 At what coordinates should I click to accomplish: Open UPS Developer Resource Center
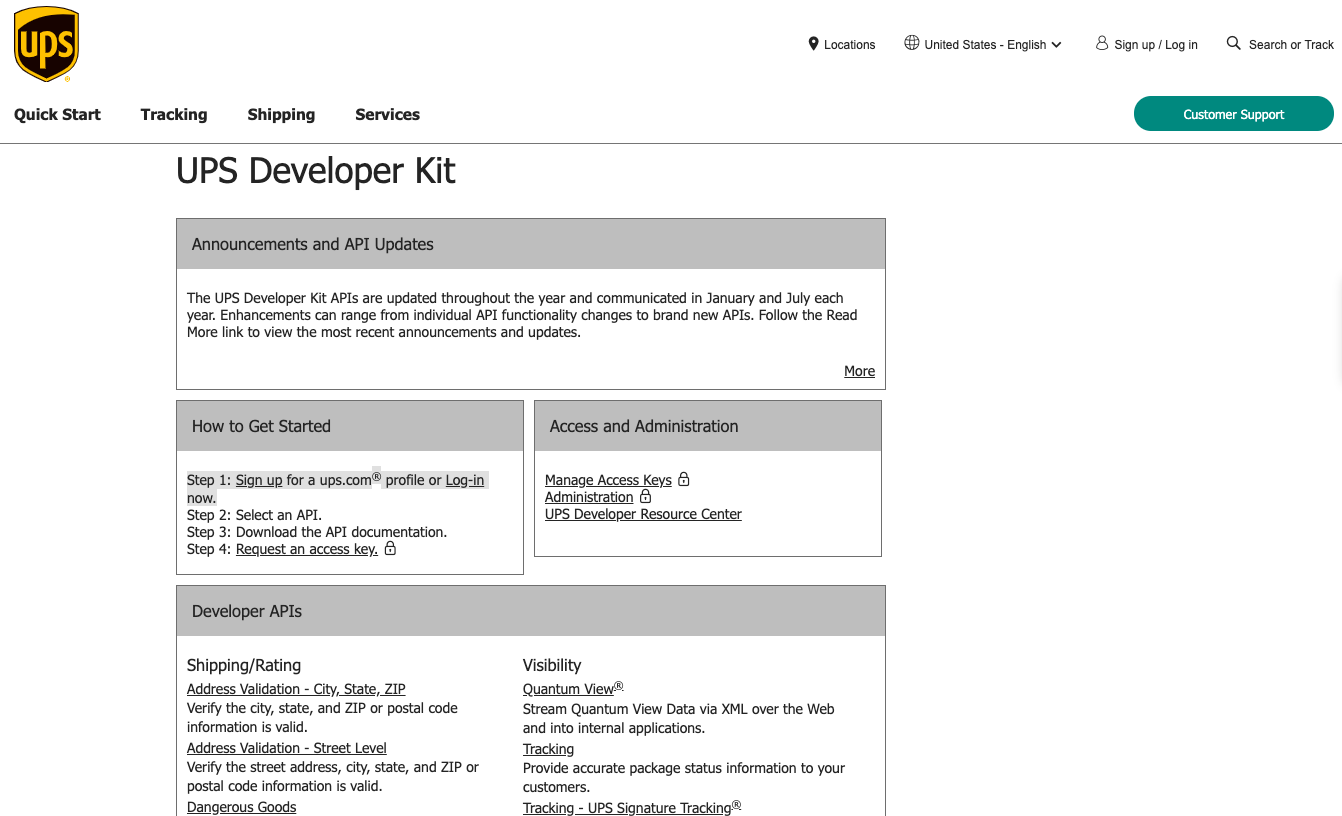(x=643, y=514)
